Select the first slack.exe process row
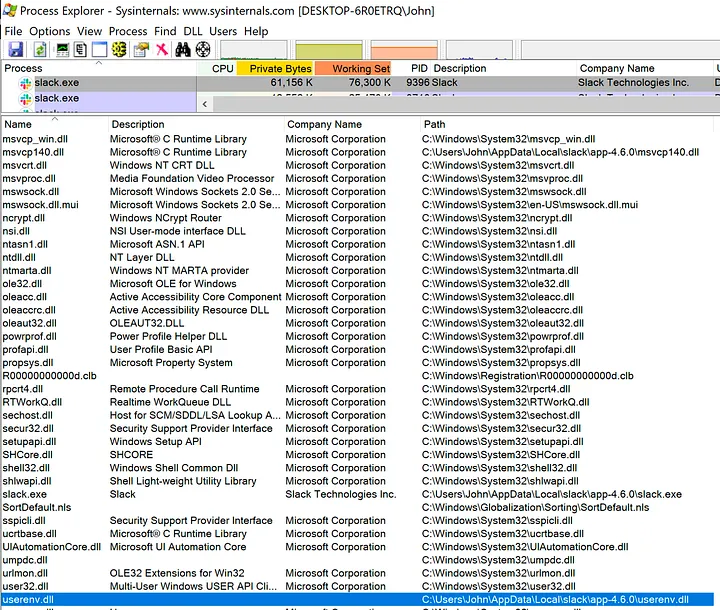The width and height of the screenshot is (720, 610). (56, 83)
